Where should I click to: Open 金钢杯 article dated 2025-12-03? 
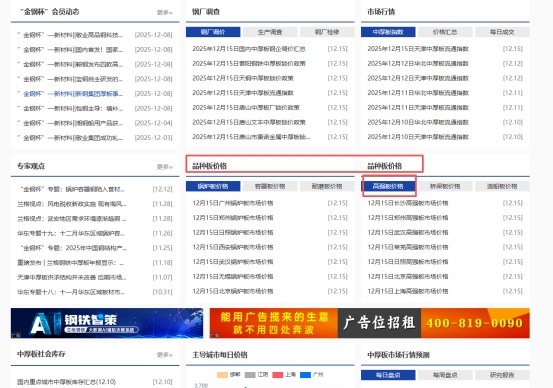(x=71, y=138)
